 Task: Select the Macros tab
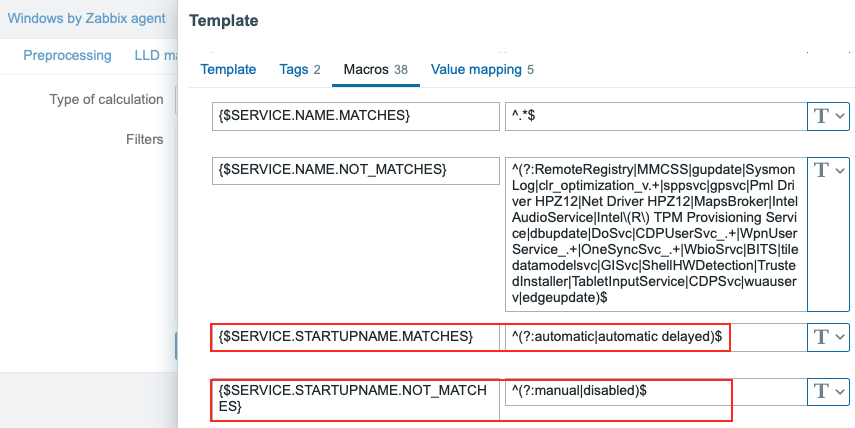pos(375,70)
